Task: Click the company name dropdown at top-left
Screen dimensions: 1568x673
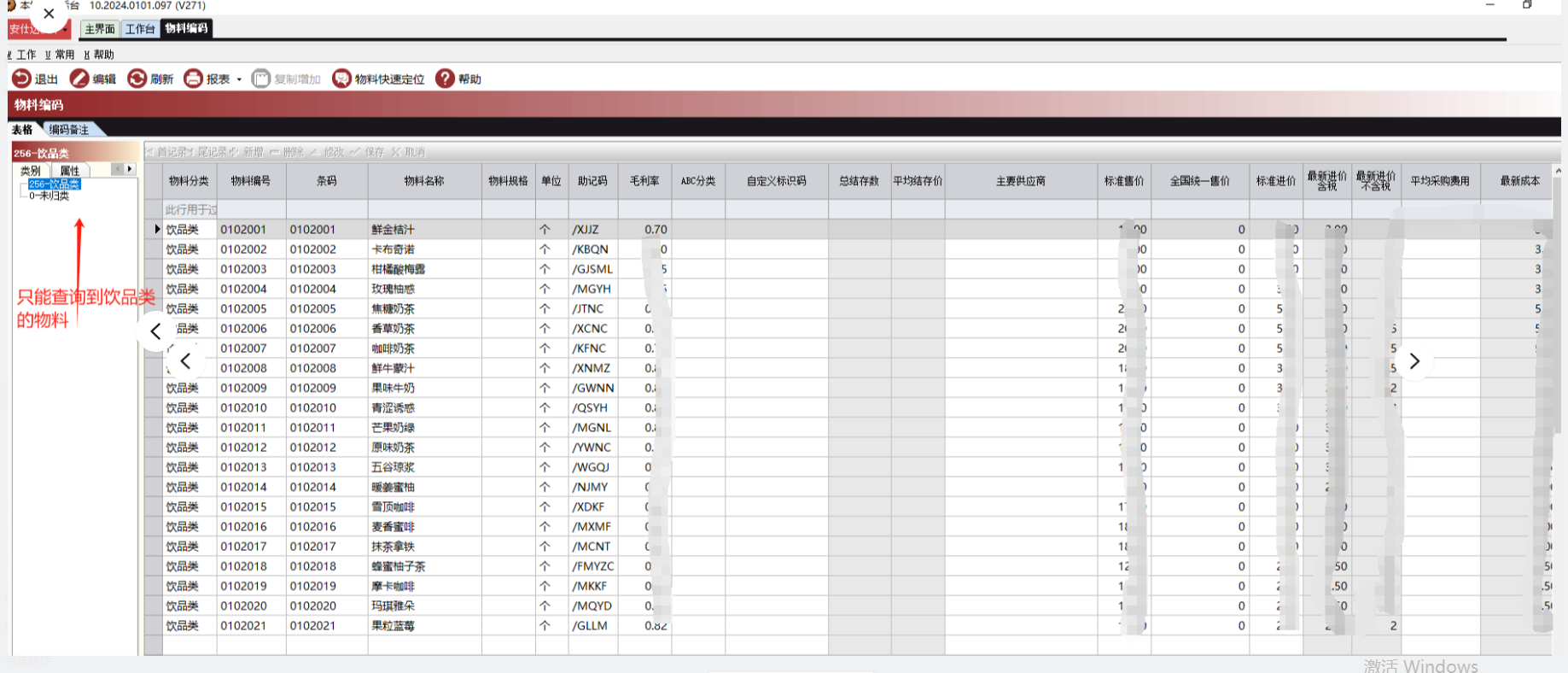Action: click(65, 30)
